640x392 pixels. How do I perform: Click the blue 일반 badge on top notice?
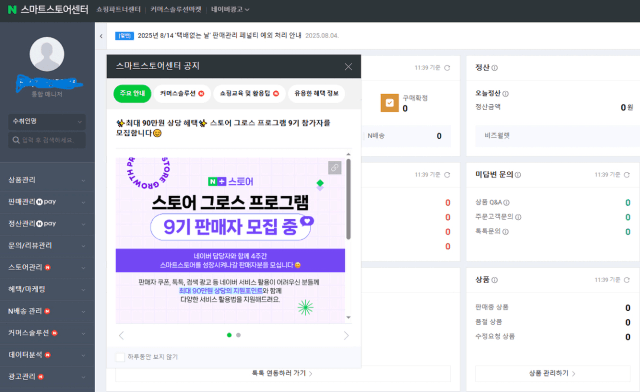tap(124, 36)
